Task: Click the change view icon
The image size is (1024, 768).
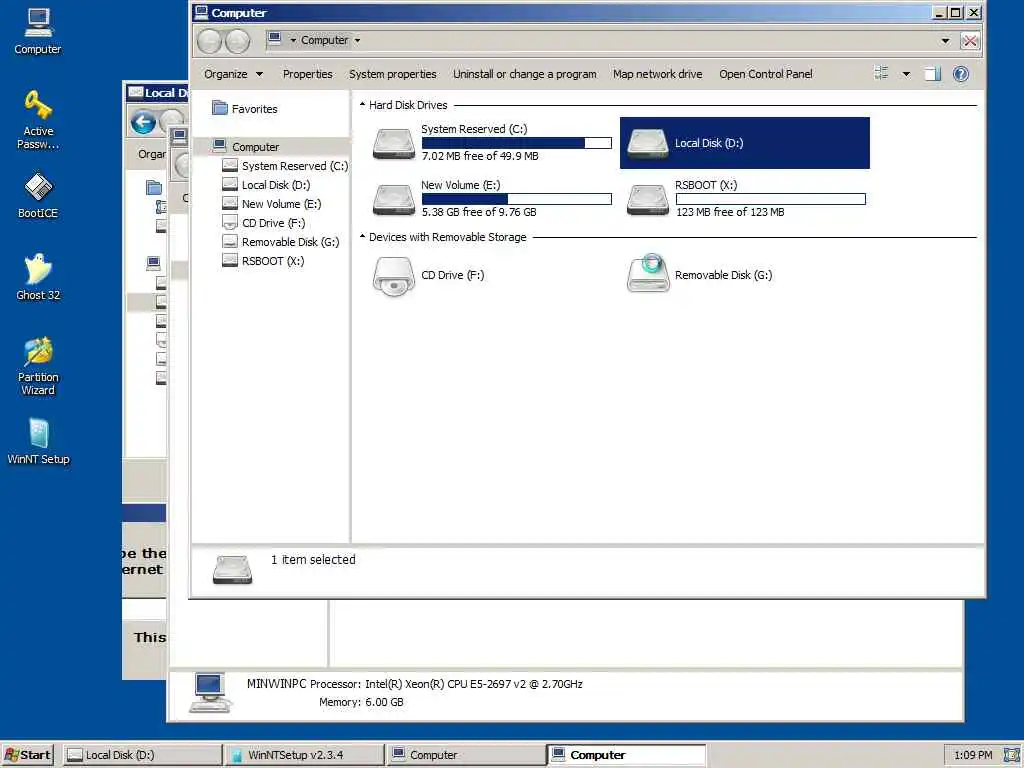Action: (x=881, y=74)
